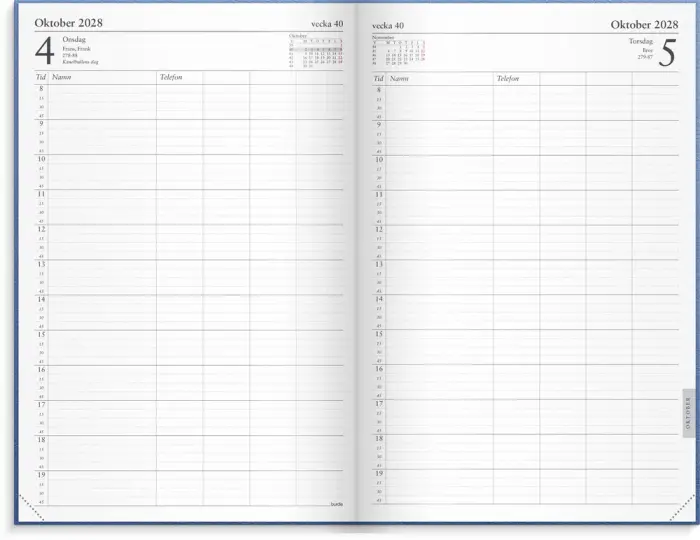Click hour 18 label on Onsdag page
The image size is (700, 540).
(x=41, y=440)
